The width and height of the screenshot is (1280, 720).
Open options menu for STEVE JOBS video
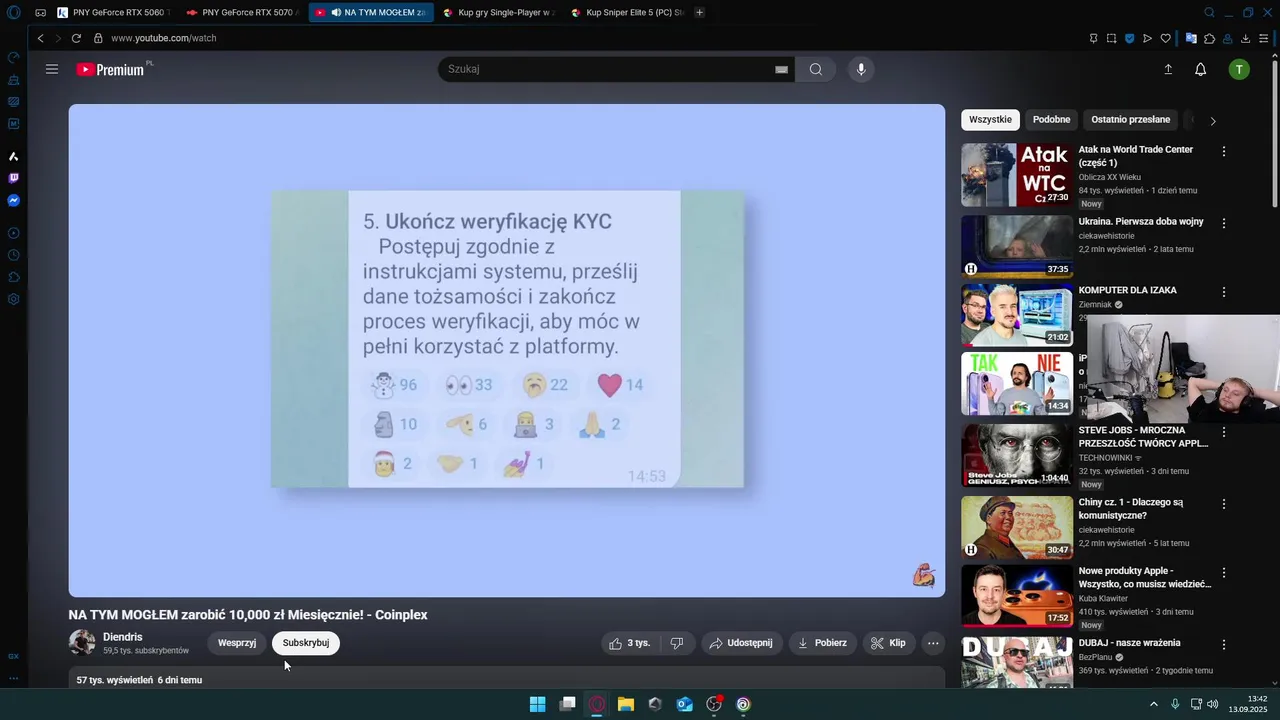1224,433
